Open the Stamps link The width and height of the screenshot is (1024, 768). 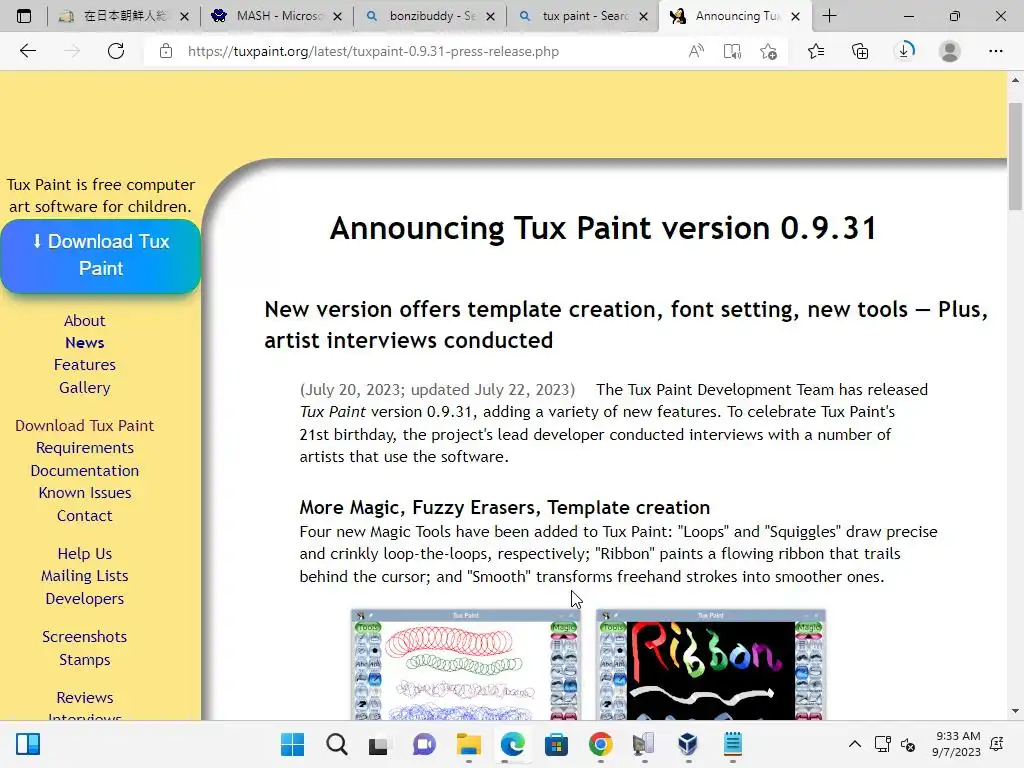(84, 660)
